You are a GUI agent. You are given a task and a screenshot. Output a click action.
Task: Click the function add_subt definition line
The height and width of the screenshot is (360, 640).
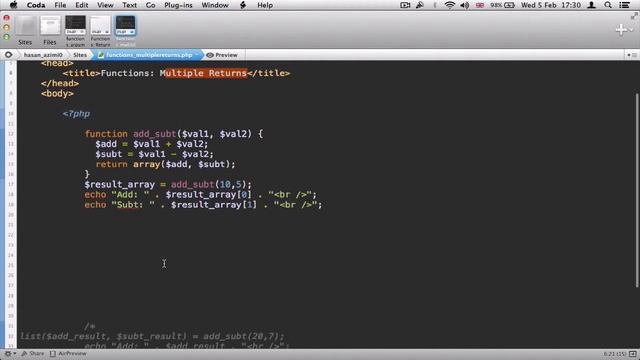[174, 134]
